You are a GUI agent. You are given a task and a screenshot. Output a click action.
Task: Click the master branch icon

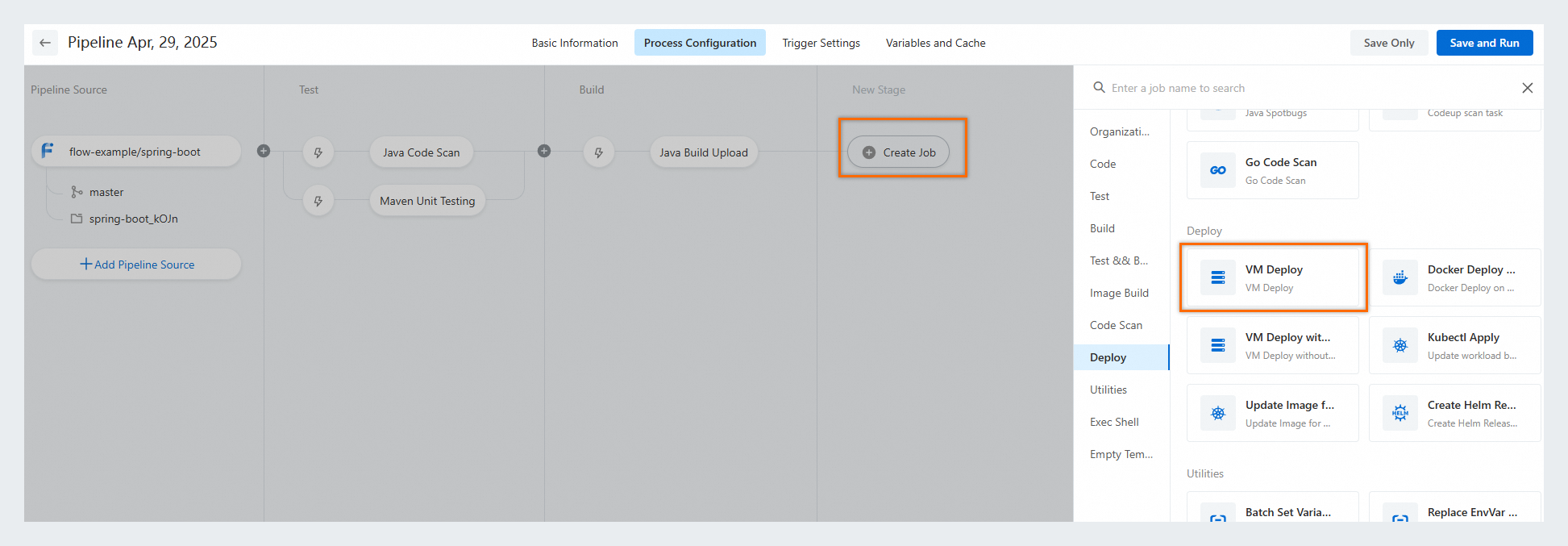[x=77, y=192]
